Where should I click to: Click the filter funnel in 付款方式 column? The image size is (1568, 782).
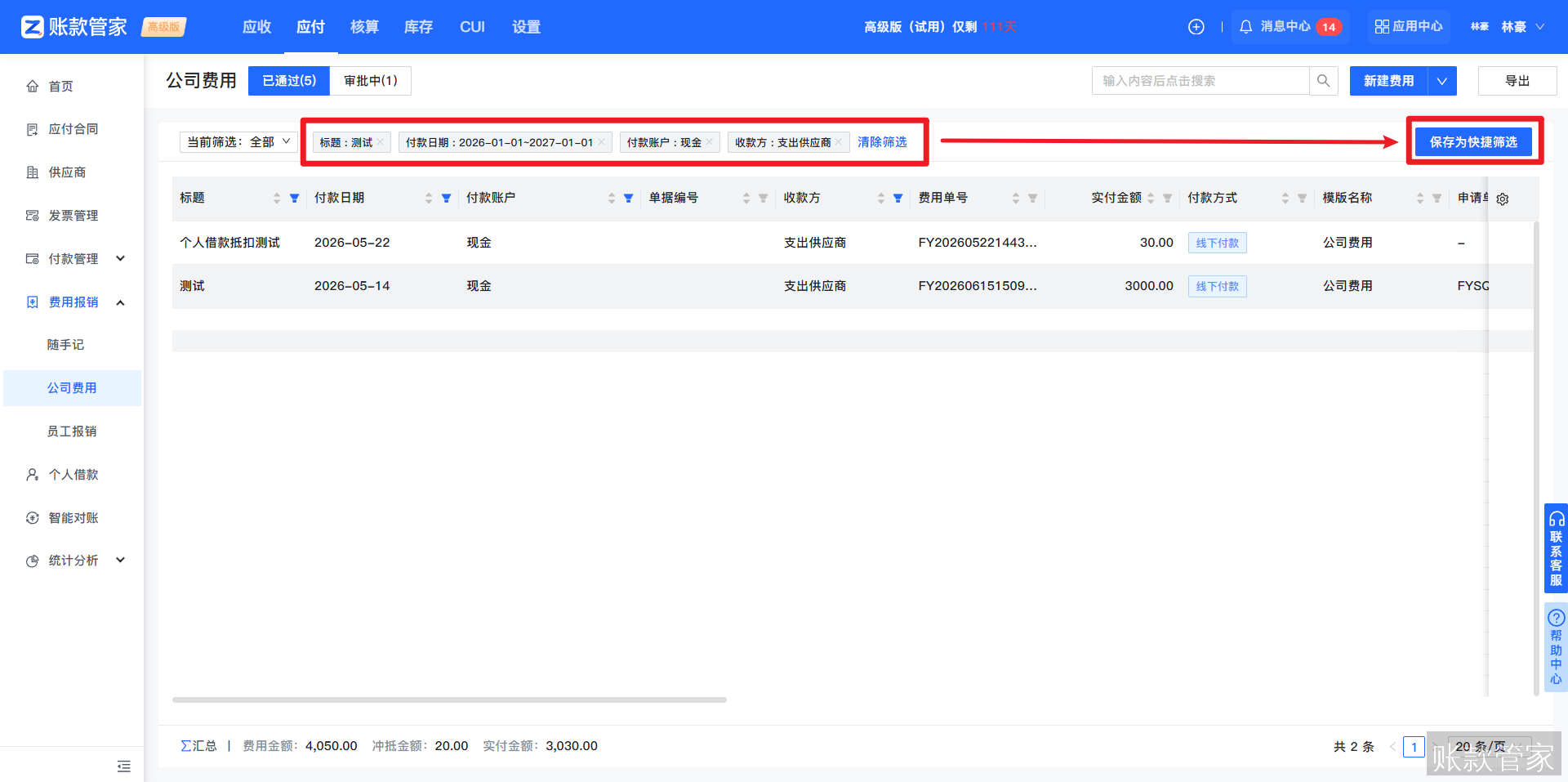point(1302,199)
